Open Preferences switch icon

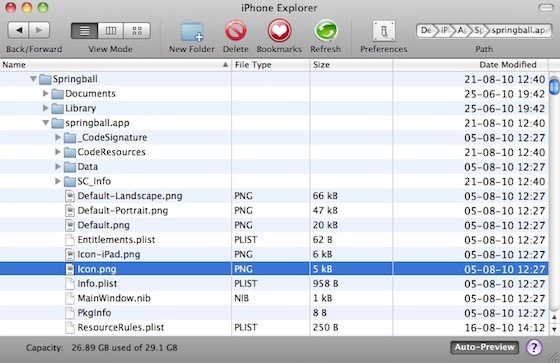tap(384, 31)
